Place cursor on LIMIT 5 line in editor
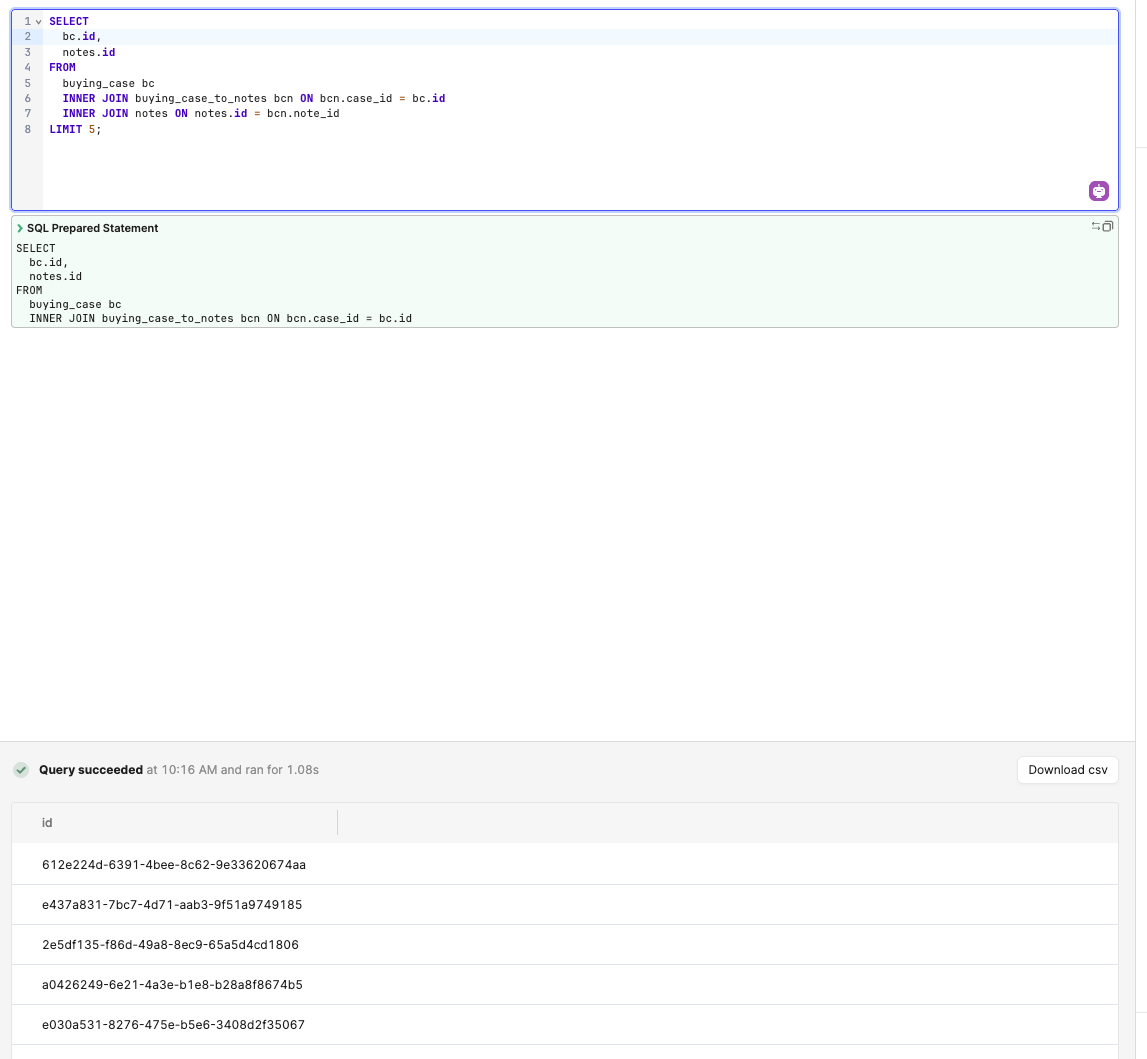This screenshot has width=1147, height=1059. (x=75, y=130)
